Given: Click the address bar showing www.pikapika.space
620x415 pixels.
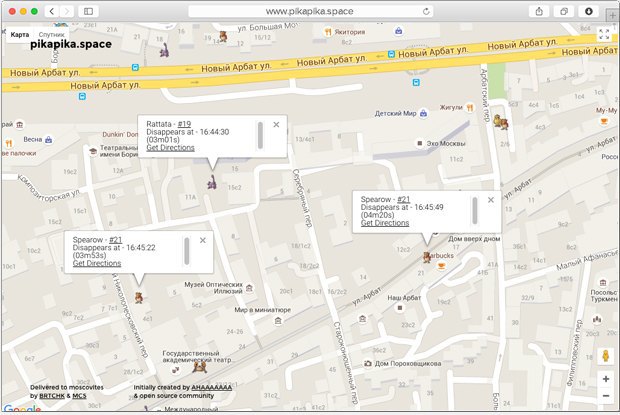Looking at the screenshot, I should click(310, 11).
